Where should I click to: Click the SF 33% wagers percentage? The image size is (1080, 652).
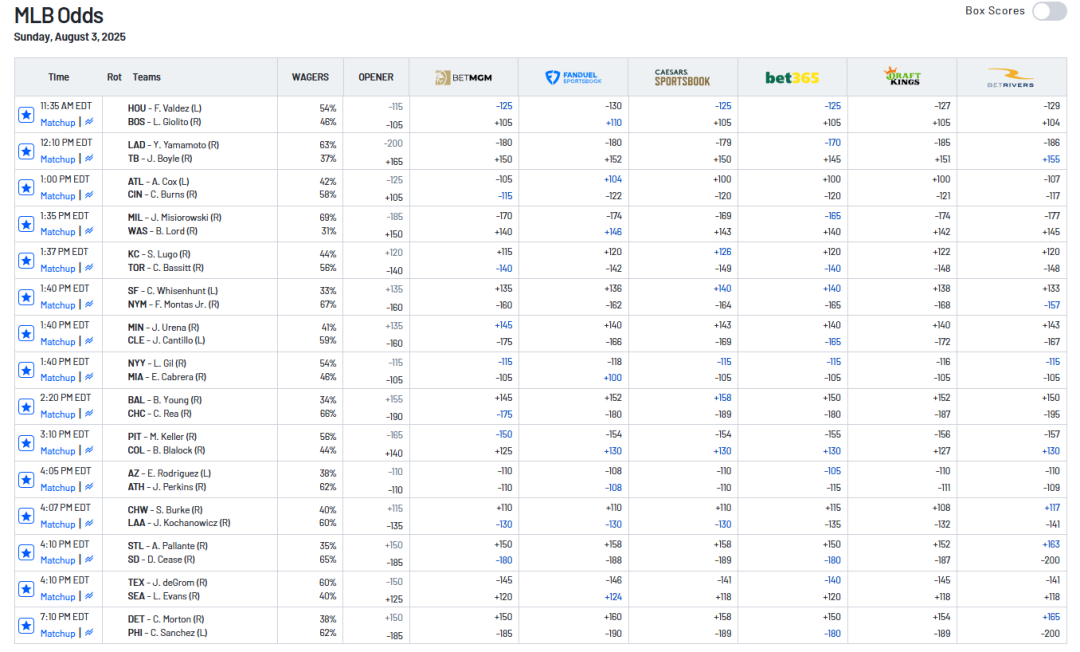[328, 291]
